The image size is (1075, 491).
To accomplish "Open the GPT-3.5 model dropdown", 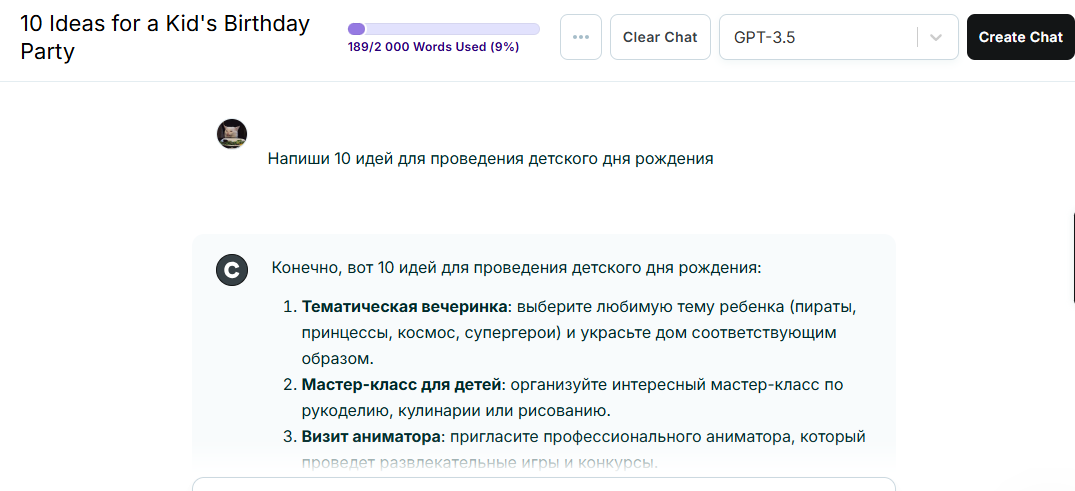I will click(838, 37).
